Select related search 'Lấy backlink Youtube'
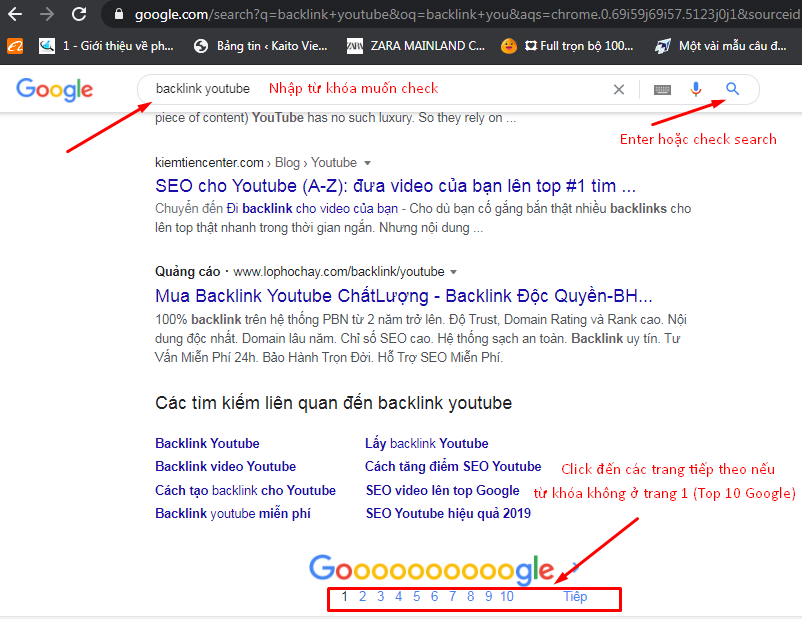Image resolution: width=802 pixels, height=619 pixels. pos(427,443)
